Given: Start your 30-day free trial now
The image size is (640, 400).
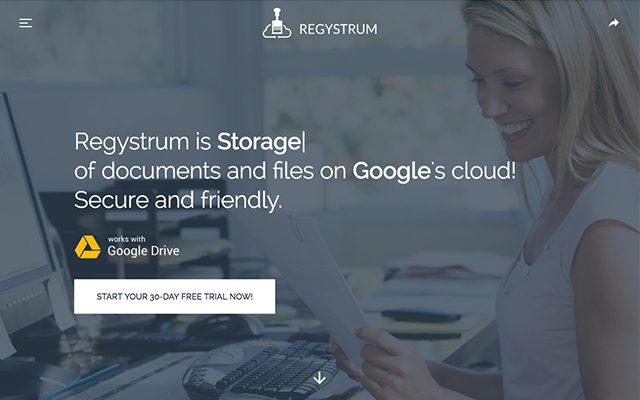Looking at the screenshot, I should pyautogui.click(x=174, y=296).
